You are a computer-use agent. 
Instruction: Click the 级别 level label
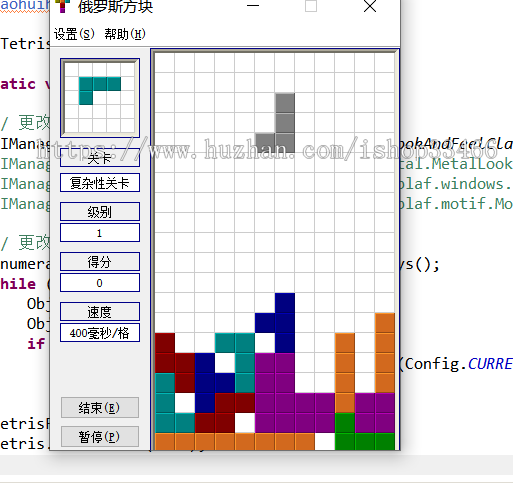(100, 211)
